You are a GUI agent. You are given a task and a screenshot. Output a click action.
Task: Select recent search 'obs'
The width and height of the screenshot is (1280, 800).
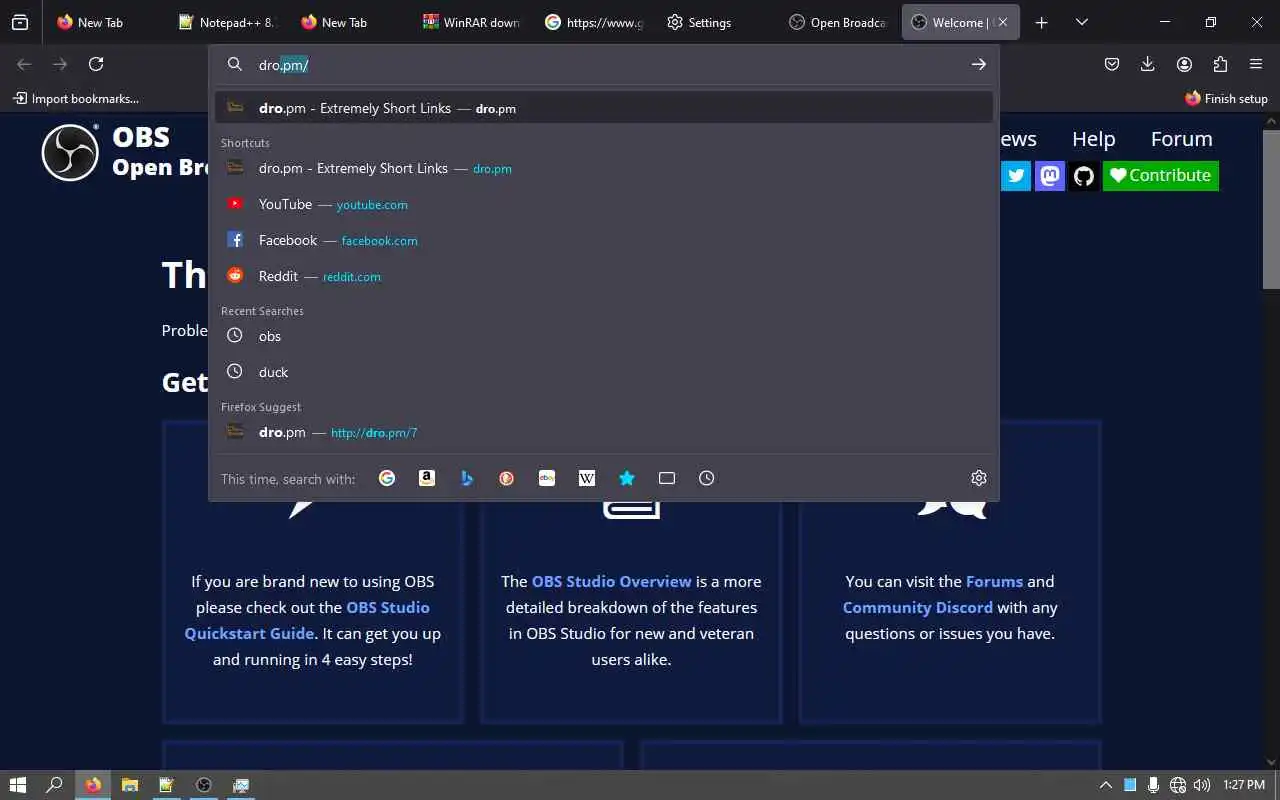point(604,336)
